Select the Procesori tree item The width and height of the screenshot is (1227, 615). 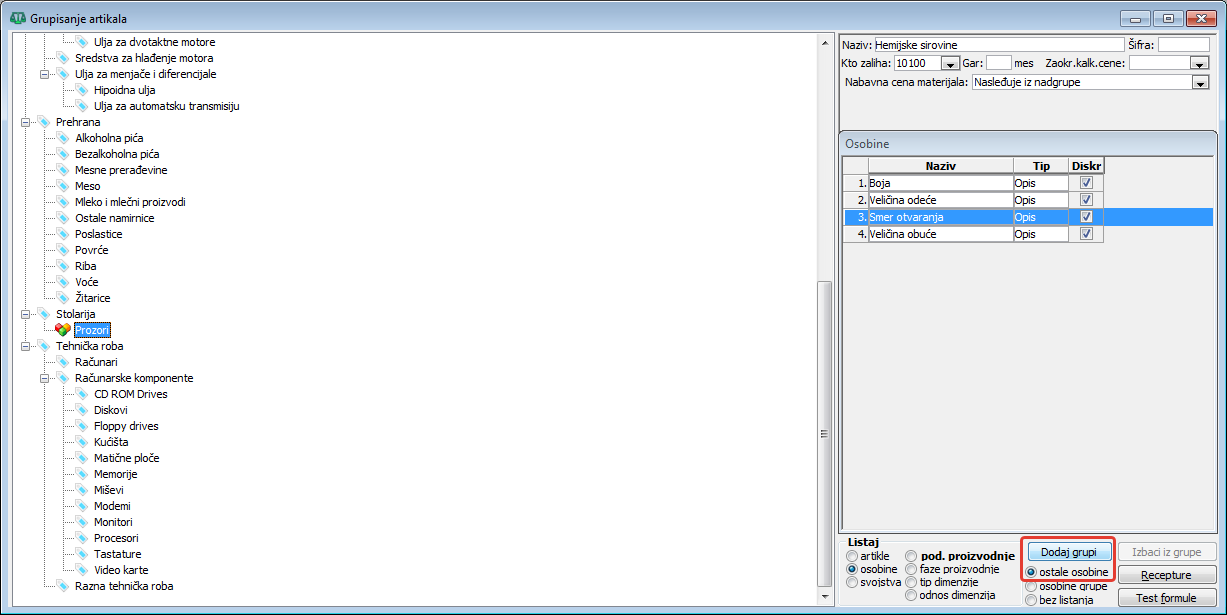tap(116, 538)
